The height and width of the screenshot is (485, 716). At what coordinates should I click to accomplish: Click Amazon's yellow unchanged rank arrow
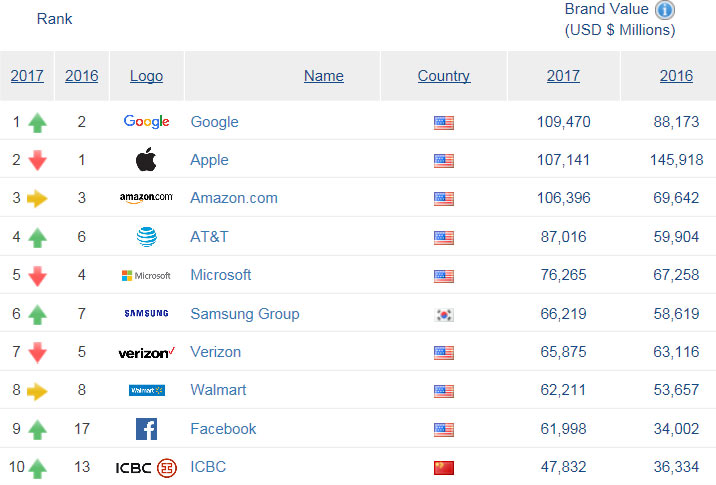pos(37,199)
